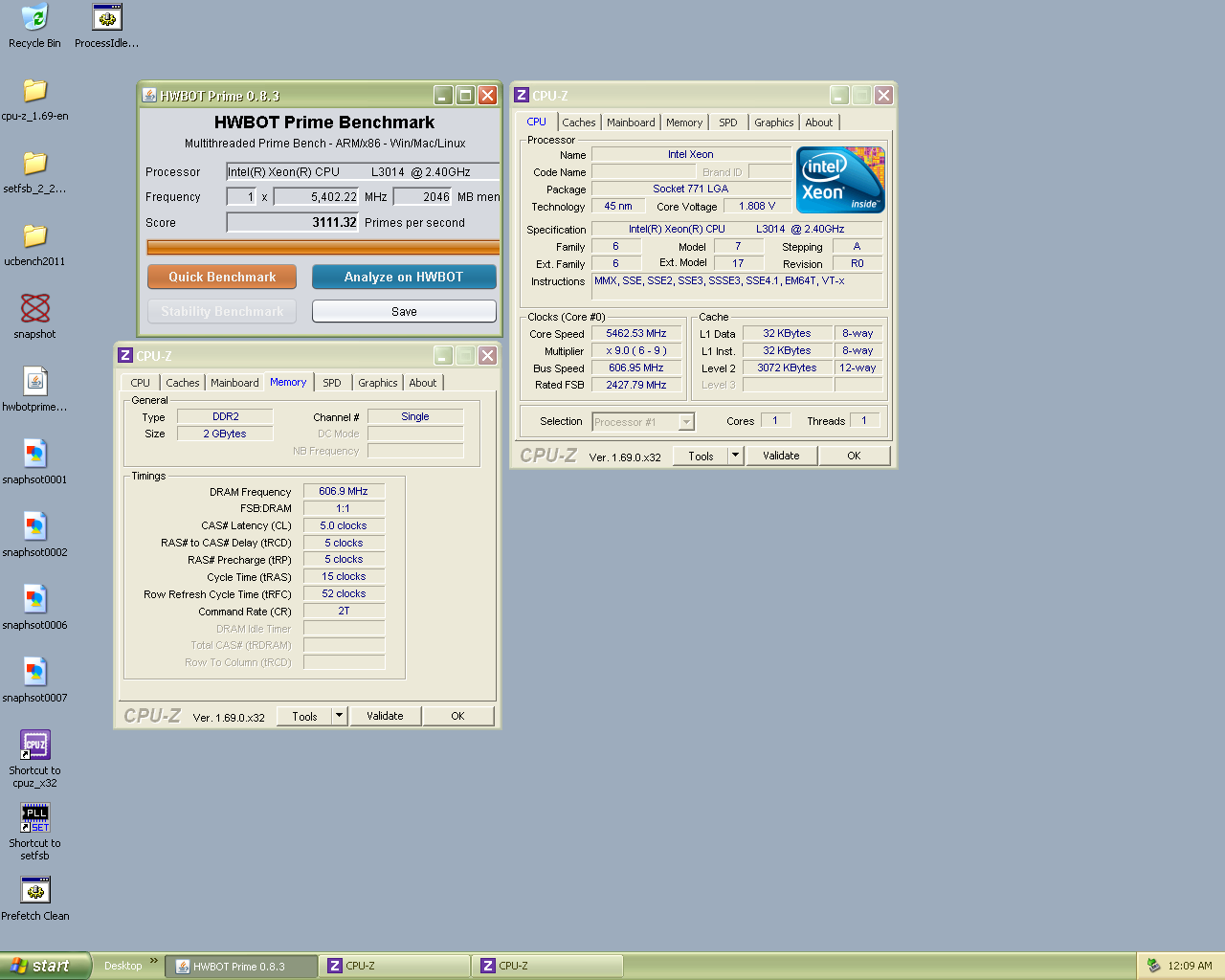The width and height of the screenshot is (1225, 980).
Task: Select the snaphsot0001 image file icon
Action: tap(34, 454)
